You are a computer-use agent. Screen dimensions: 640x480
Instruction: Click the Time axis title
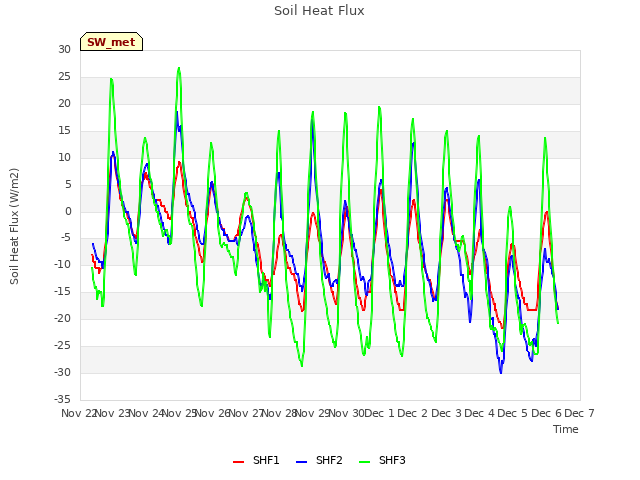pos(566,429)
